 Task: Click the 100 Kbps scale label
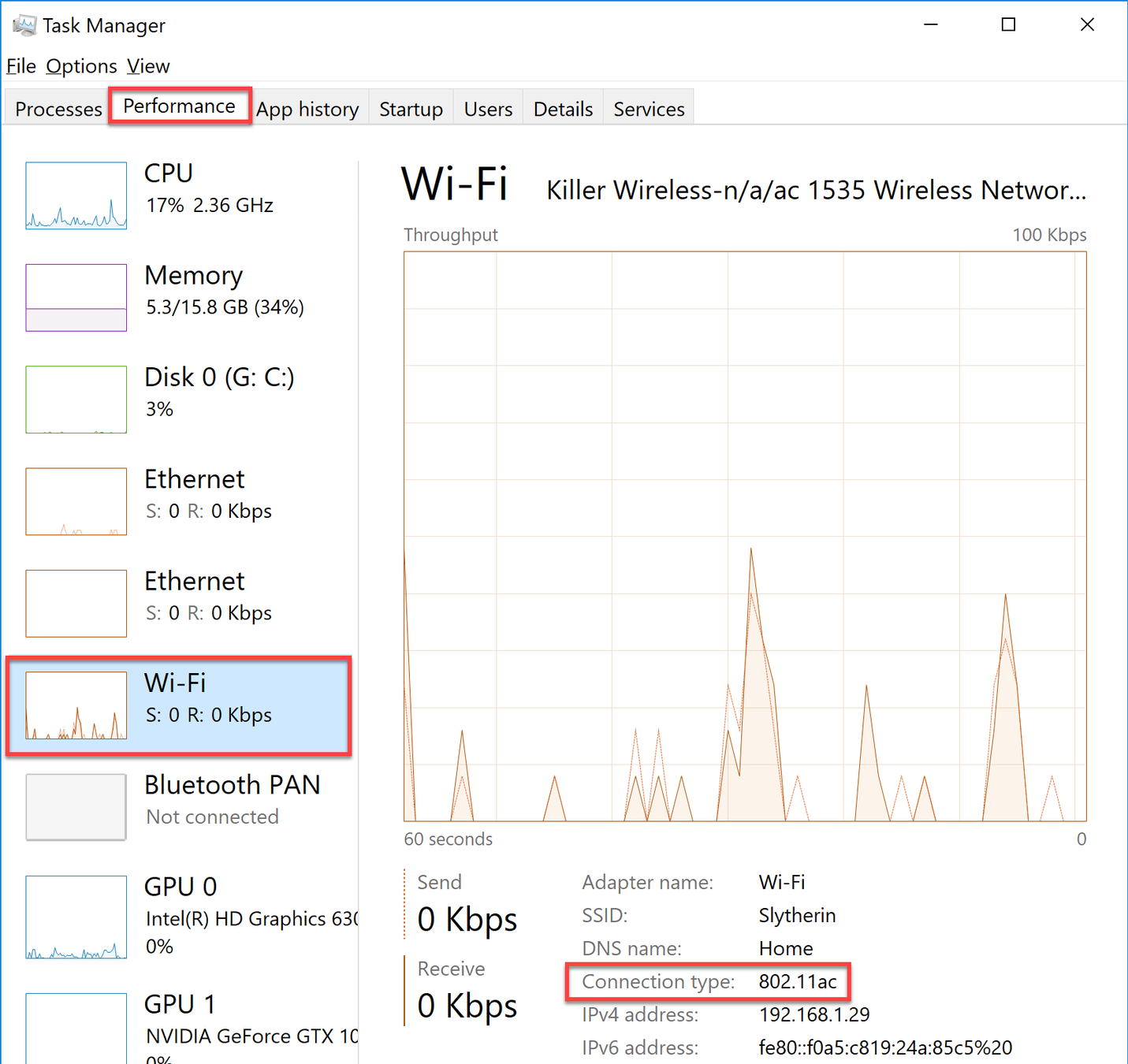click(1049, 235)
